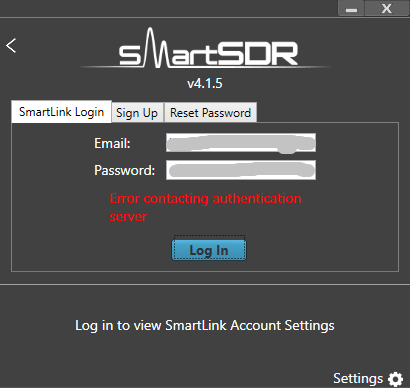
Task: Select the Reset Password tab
Action: click(x=210, y=113)
